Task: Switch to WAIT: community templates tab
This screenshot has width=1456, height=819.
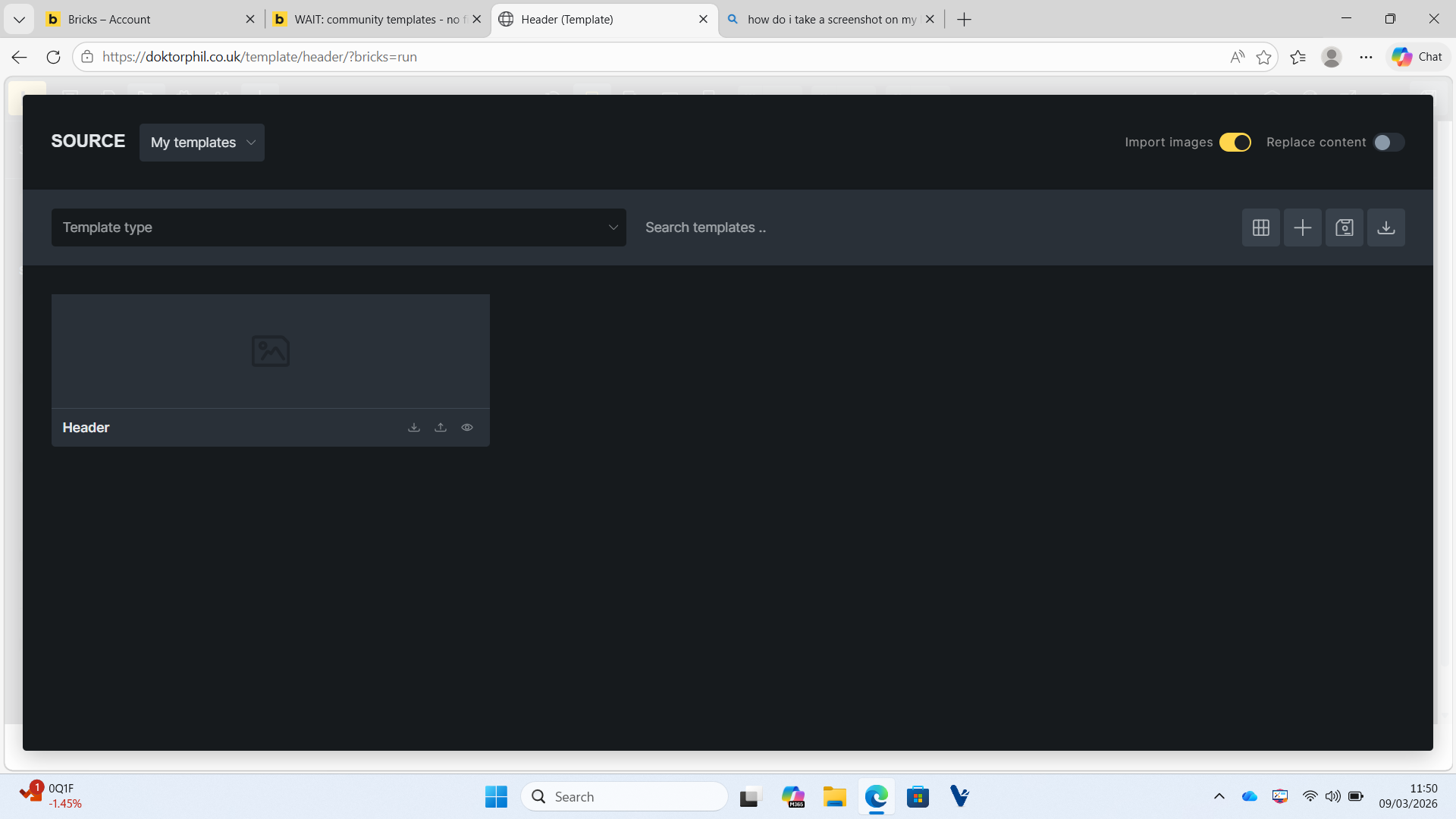Action: pos(372,20)
